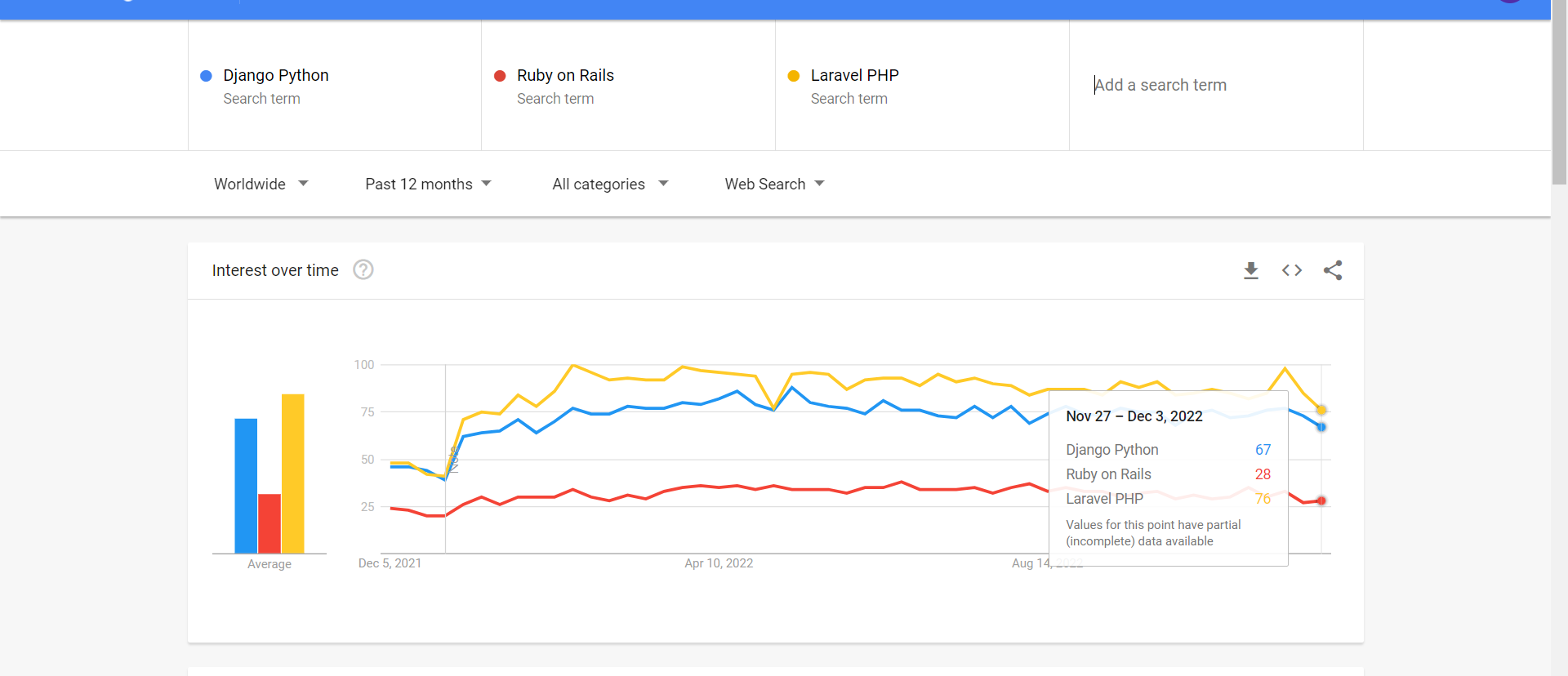Click the blue Django average bar
The height and width of the screenshot is (676, 1568).
click(246, 486)
